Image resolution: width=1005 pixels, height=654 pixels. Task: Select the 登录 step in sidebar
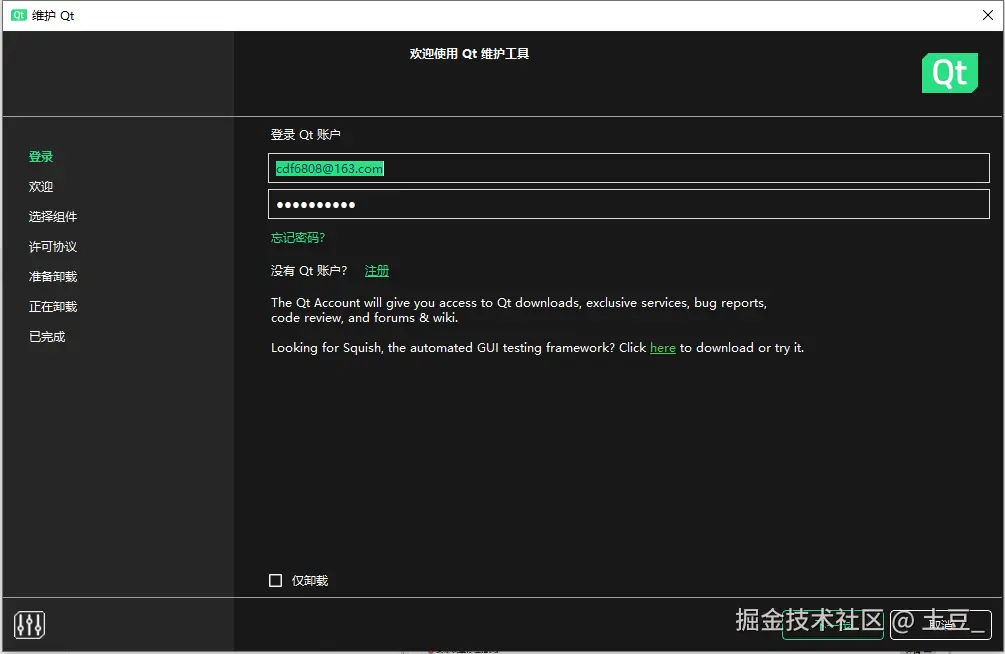coord(41,156)
